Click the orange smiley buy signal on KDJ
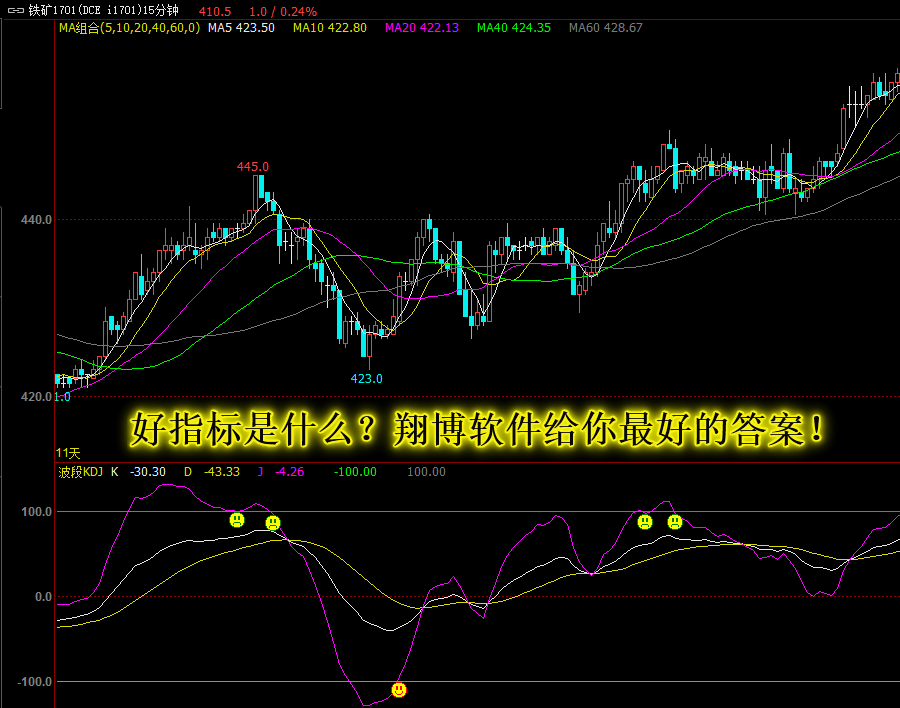Screen dimensions: 900x708 (x=399, y=690)
